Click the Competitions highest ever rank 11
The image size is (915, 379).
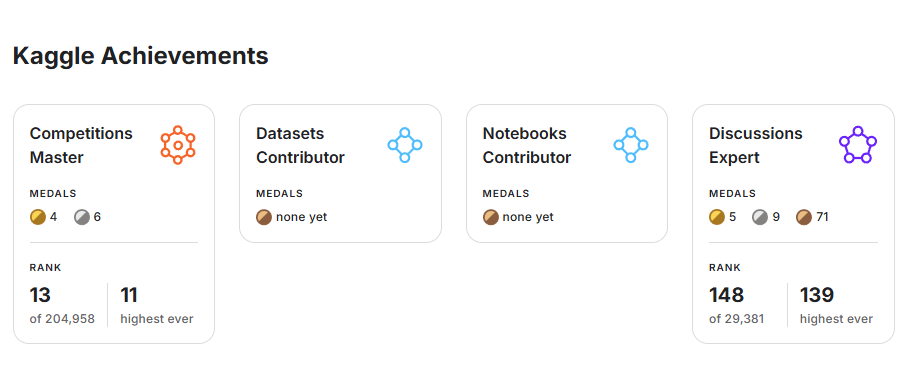click(x=129, y=295)
